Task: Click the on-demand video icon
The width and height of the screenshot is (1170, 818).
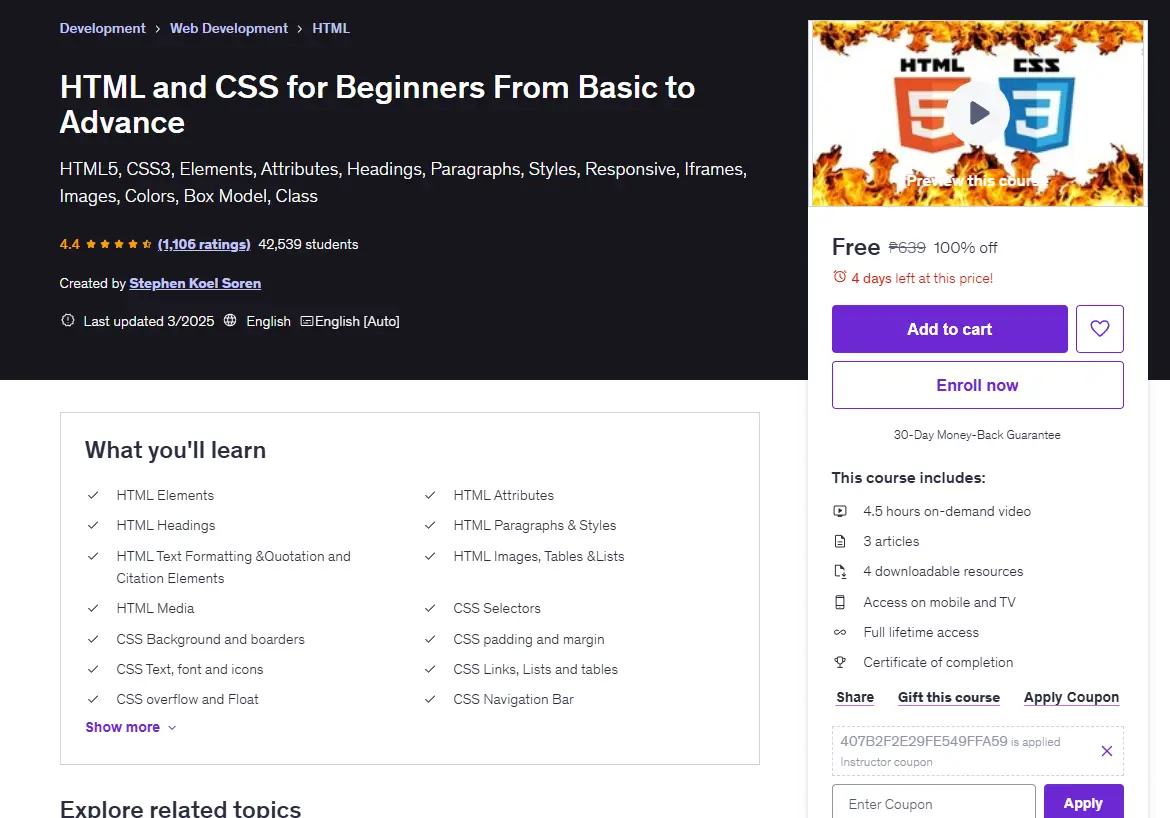Action: click(840, 511)
